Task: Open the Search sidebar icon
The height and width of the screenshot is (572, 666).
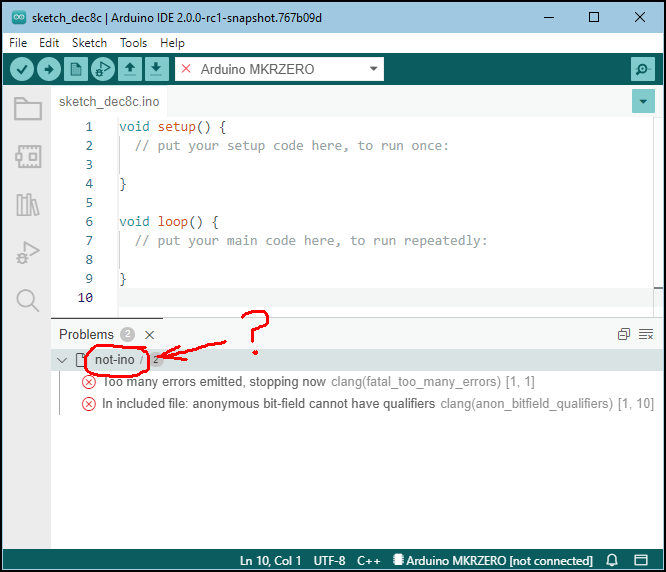Action: (28, 300)
